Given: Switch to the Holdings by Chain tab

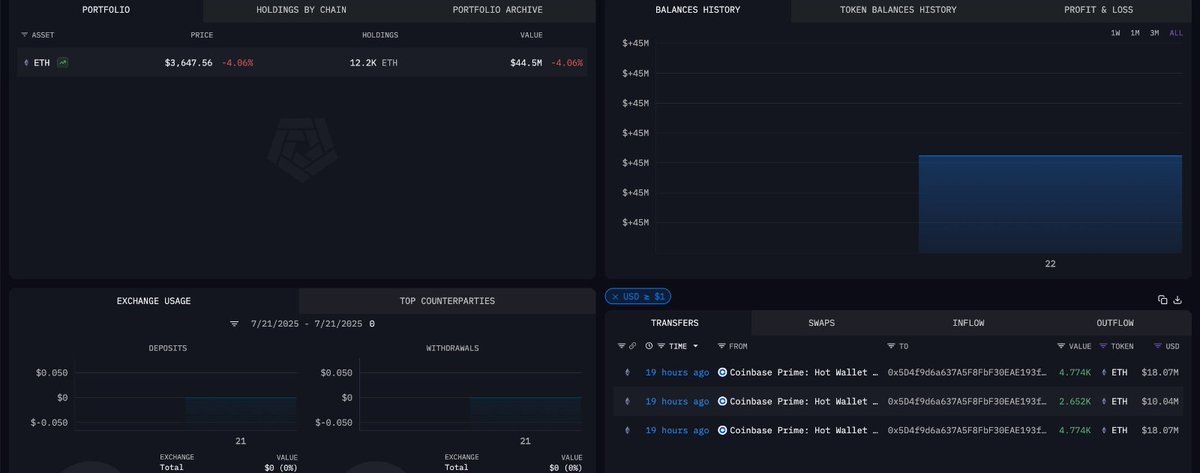Looking at the screenshot, I should 300,10.
